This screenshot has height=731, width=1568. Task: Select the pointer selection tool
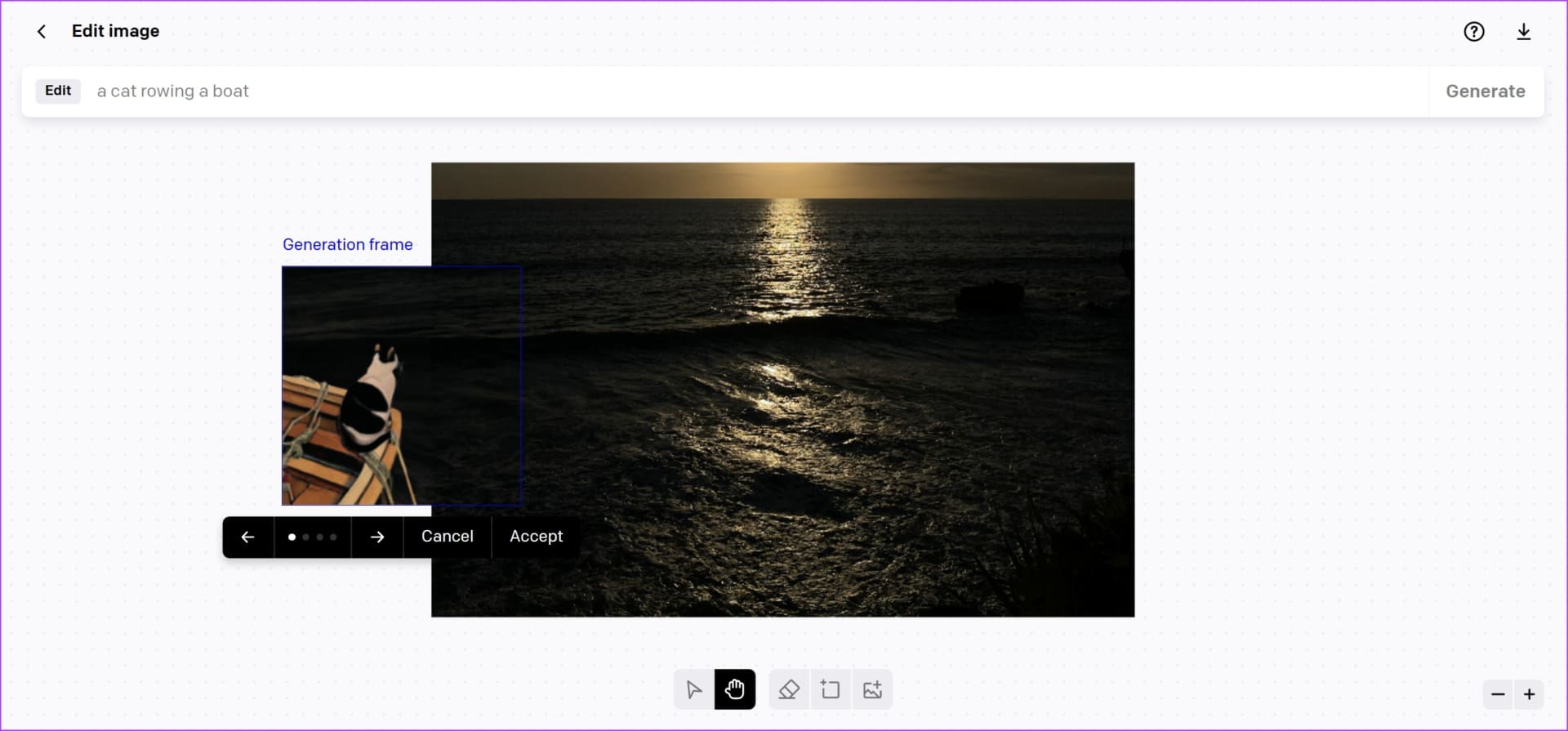click(x=693, y=690)
